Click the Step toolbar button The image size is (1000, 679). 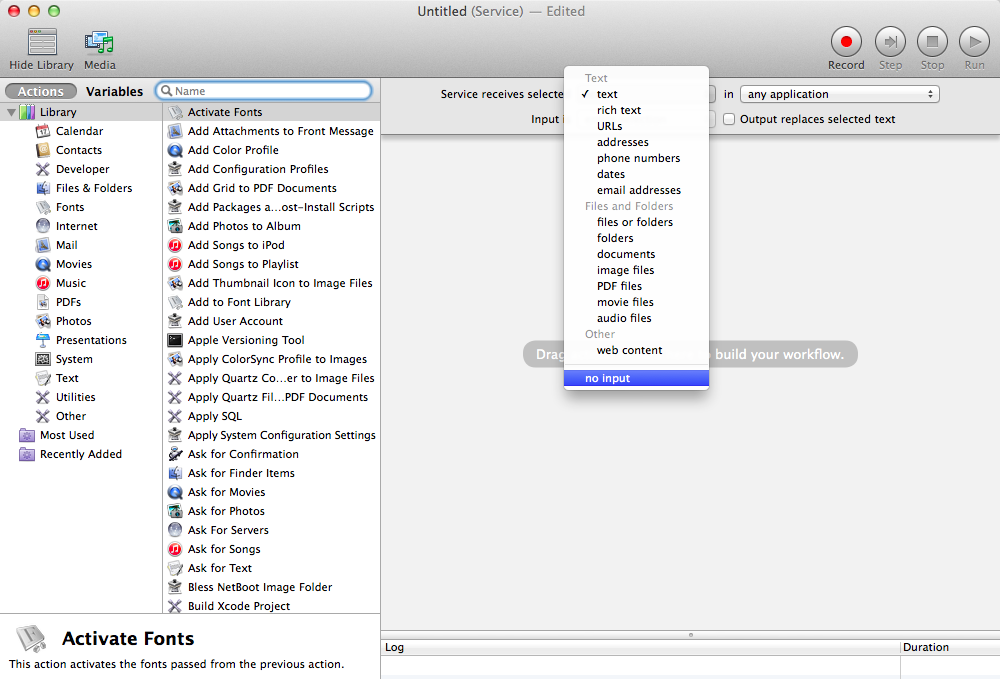(x=890, y=42)
